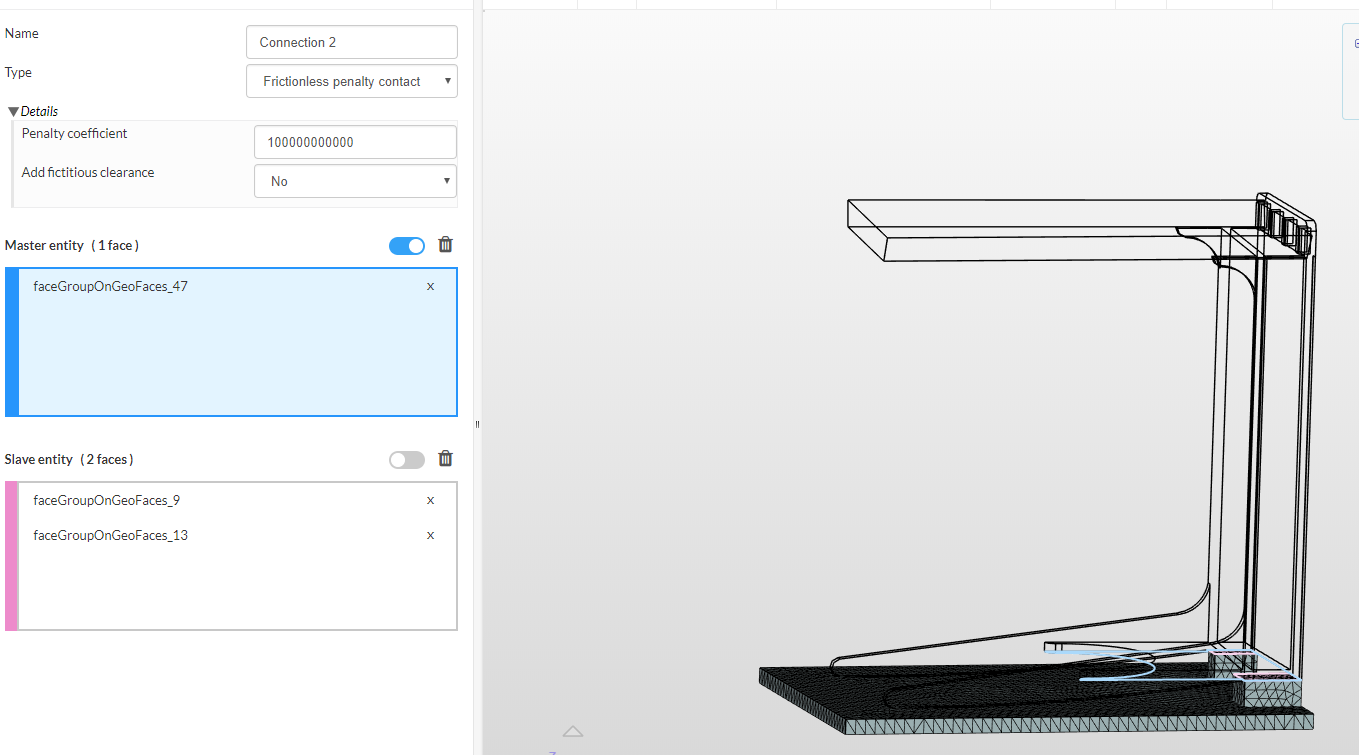
Task: Click the Add fictitious clearance label
Action: coord(88,172)
